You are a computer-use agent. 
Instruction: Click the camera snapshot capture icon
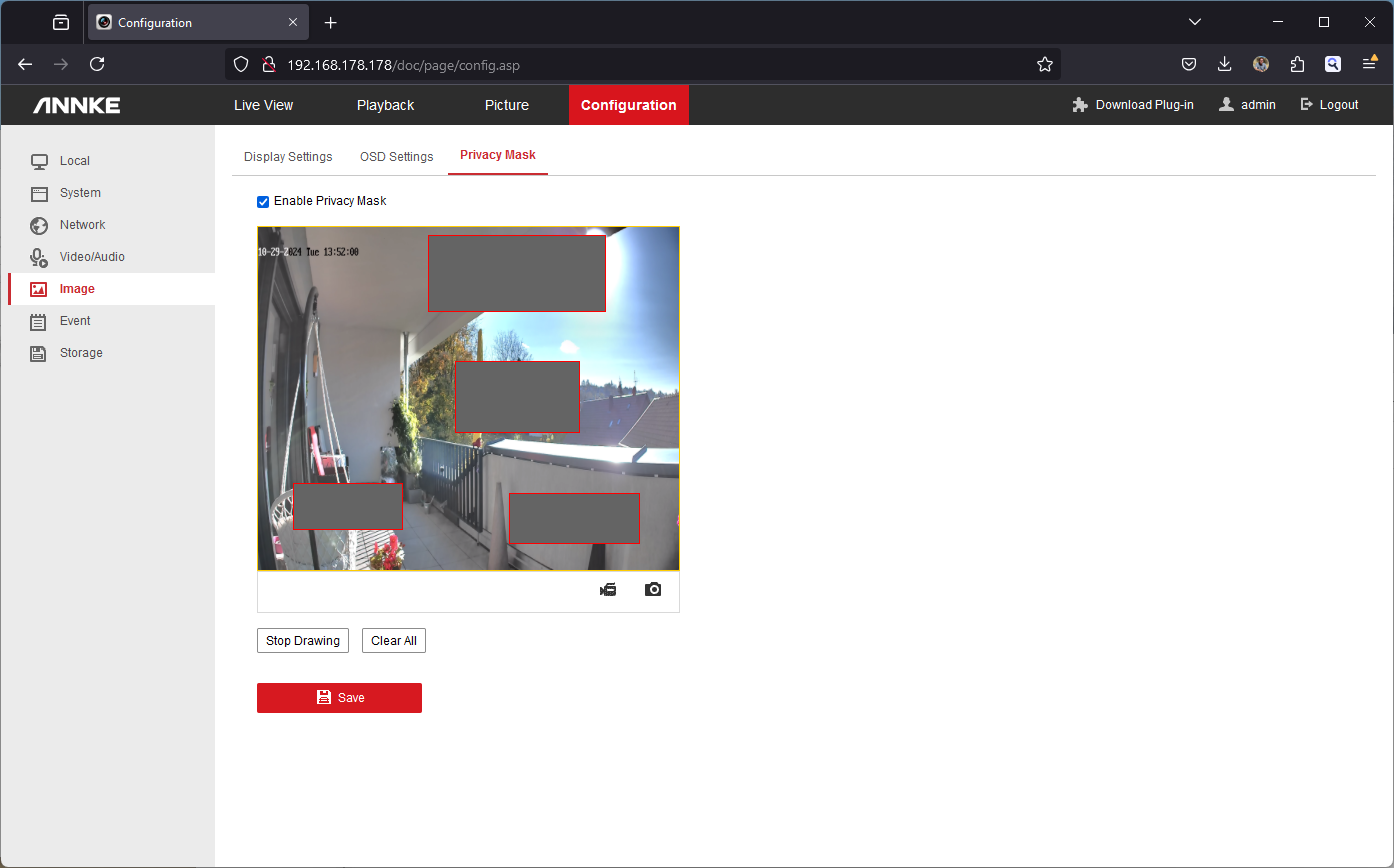(653, 590)
